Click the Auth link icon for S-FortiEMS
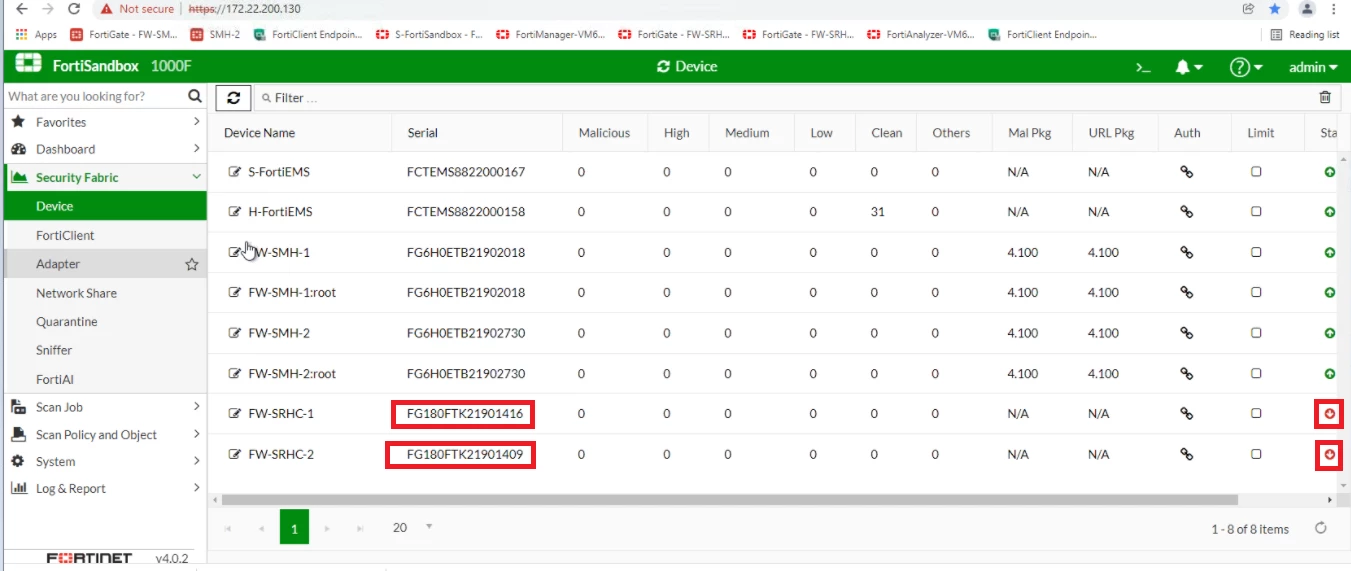Viewport: 1351px width, 571px height. click(x=1187, y=172)
